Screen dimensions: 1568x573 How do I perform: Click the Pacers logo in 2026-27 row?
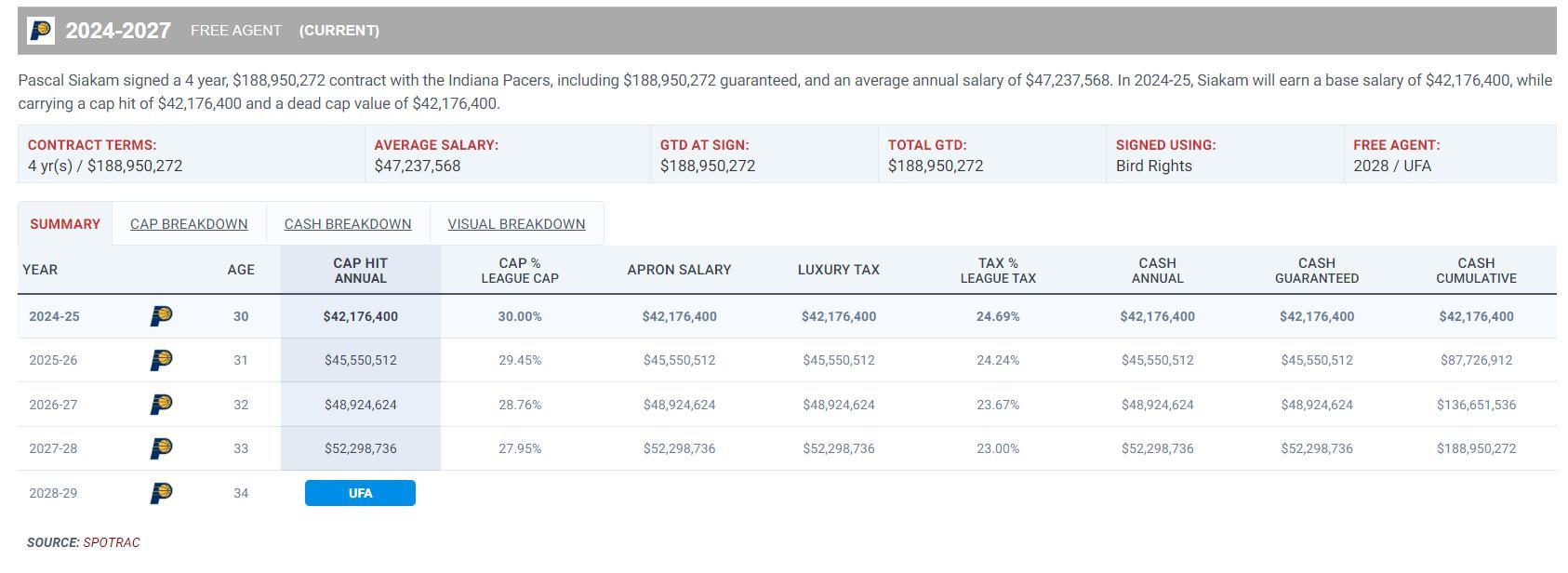tap(161, 405)
